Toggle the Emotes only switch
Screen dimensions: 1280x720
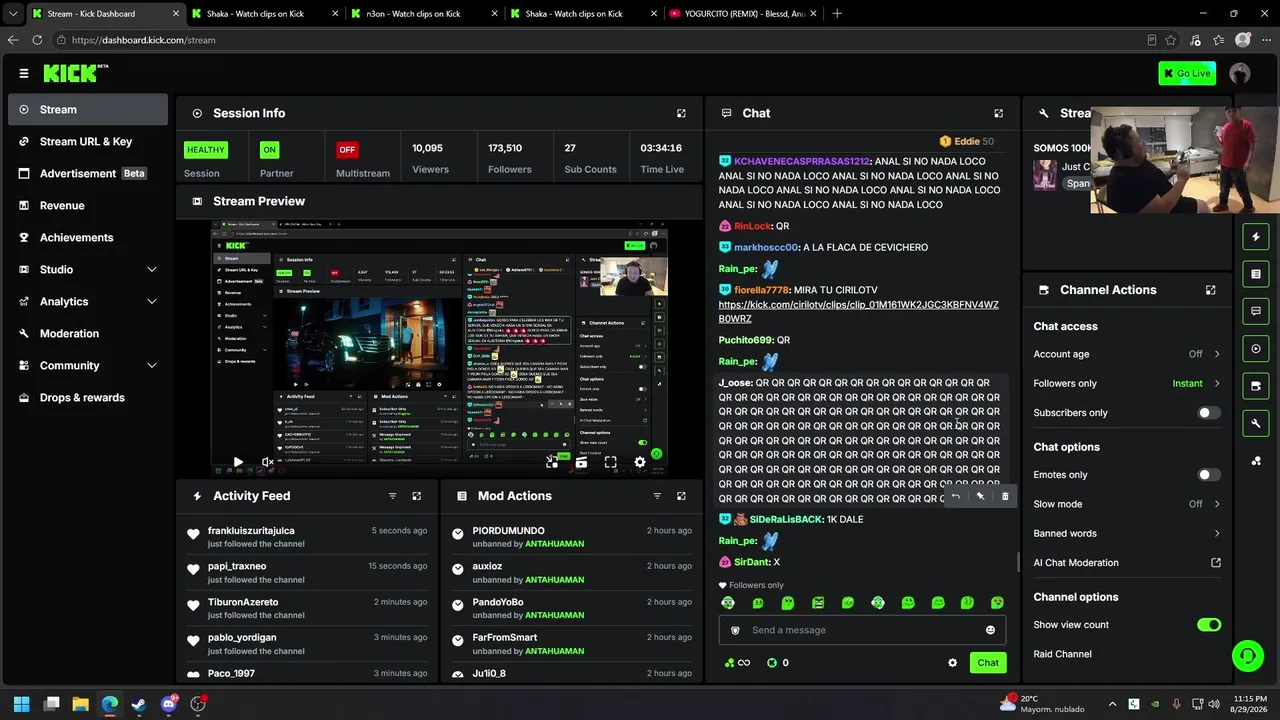pyautogui.click(x=1209, y=475)
